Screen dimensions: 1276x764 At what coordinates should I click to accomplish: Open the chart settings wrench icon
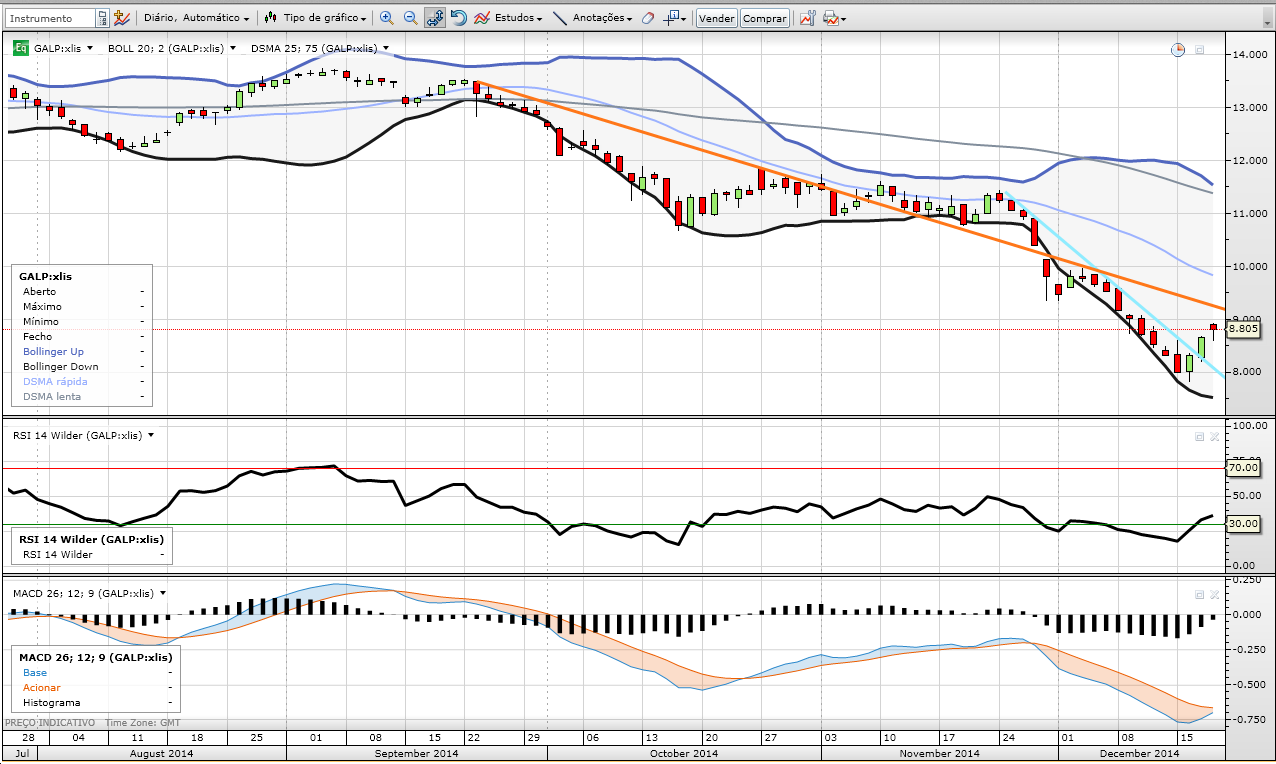click(808, 18)
